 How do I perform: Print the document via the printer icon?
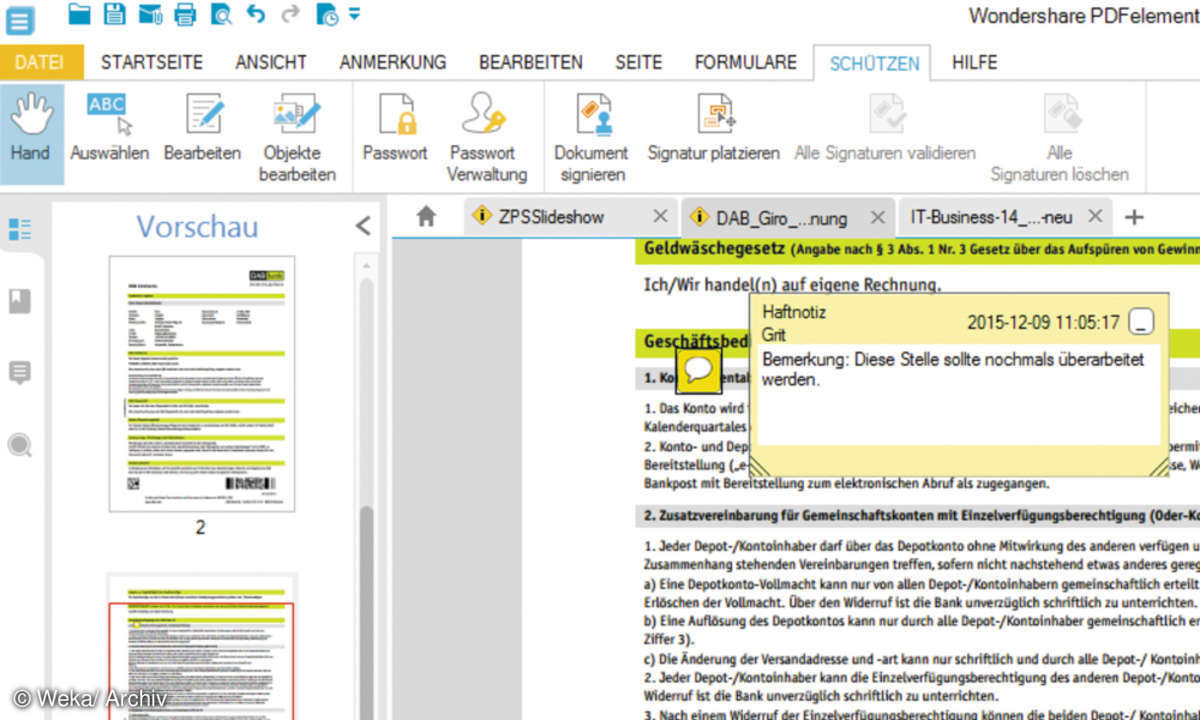coord(185,14)
